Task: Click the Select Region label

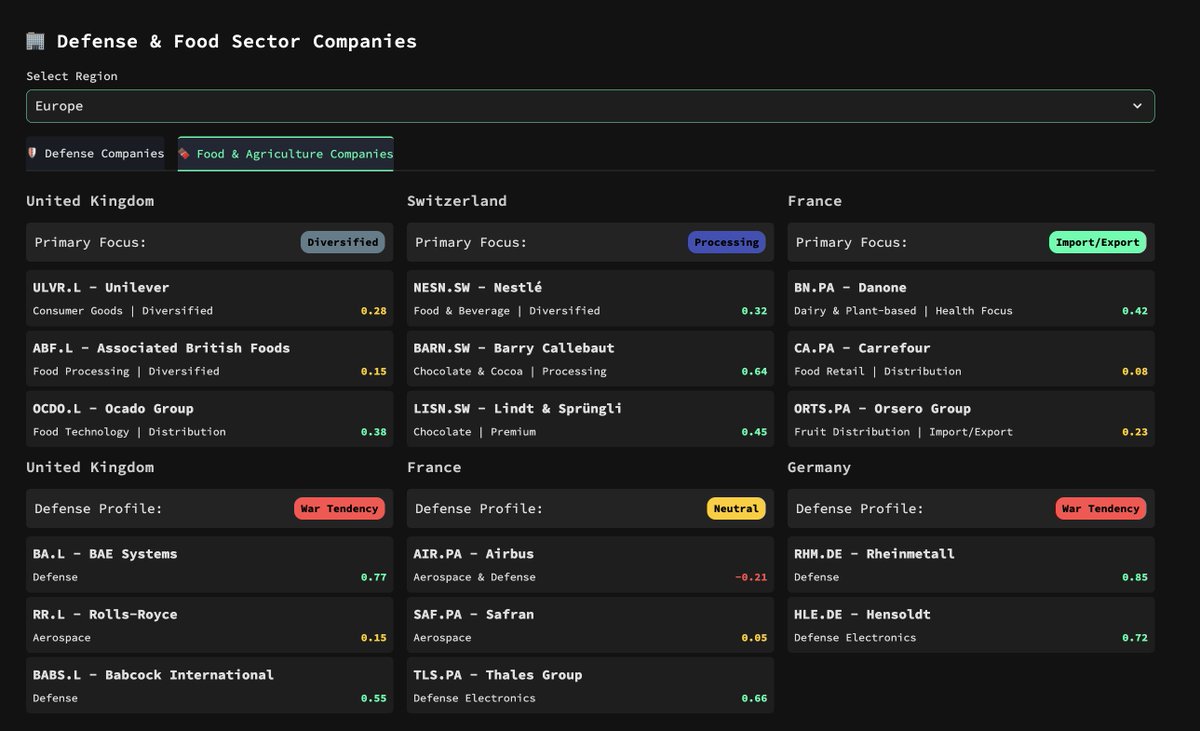Action: [72, 76]
